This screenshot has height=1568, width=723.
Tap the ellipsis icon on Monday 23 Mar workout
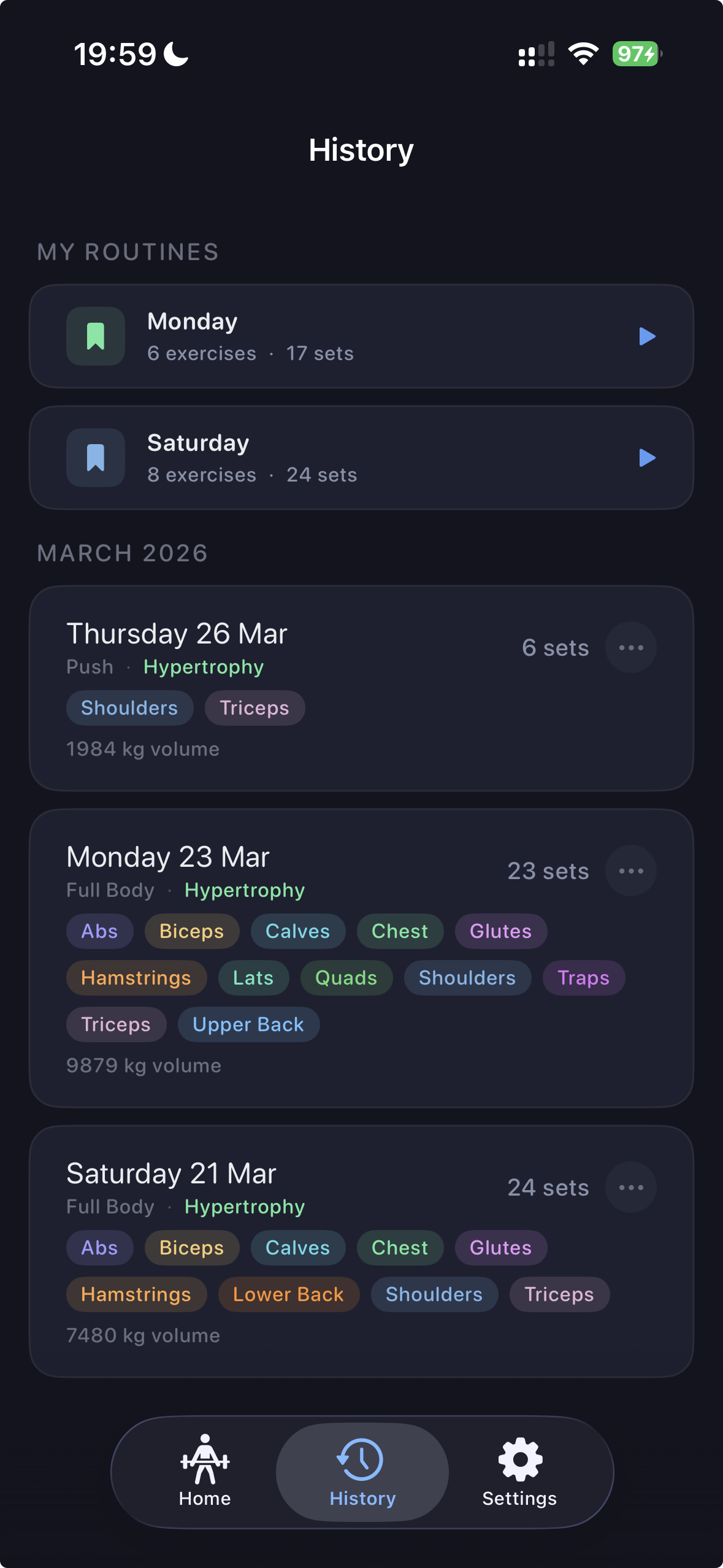pyautogui.click(x=630, y=870)
